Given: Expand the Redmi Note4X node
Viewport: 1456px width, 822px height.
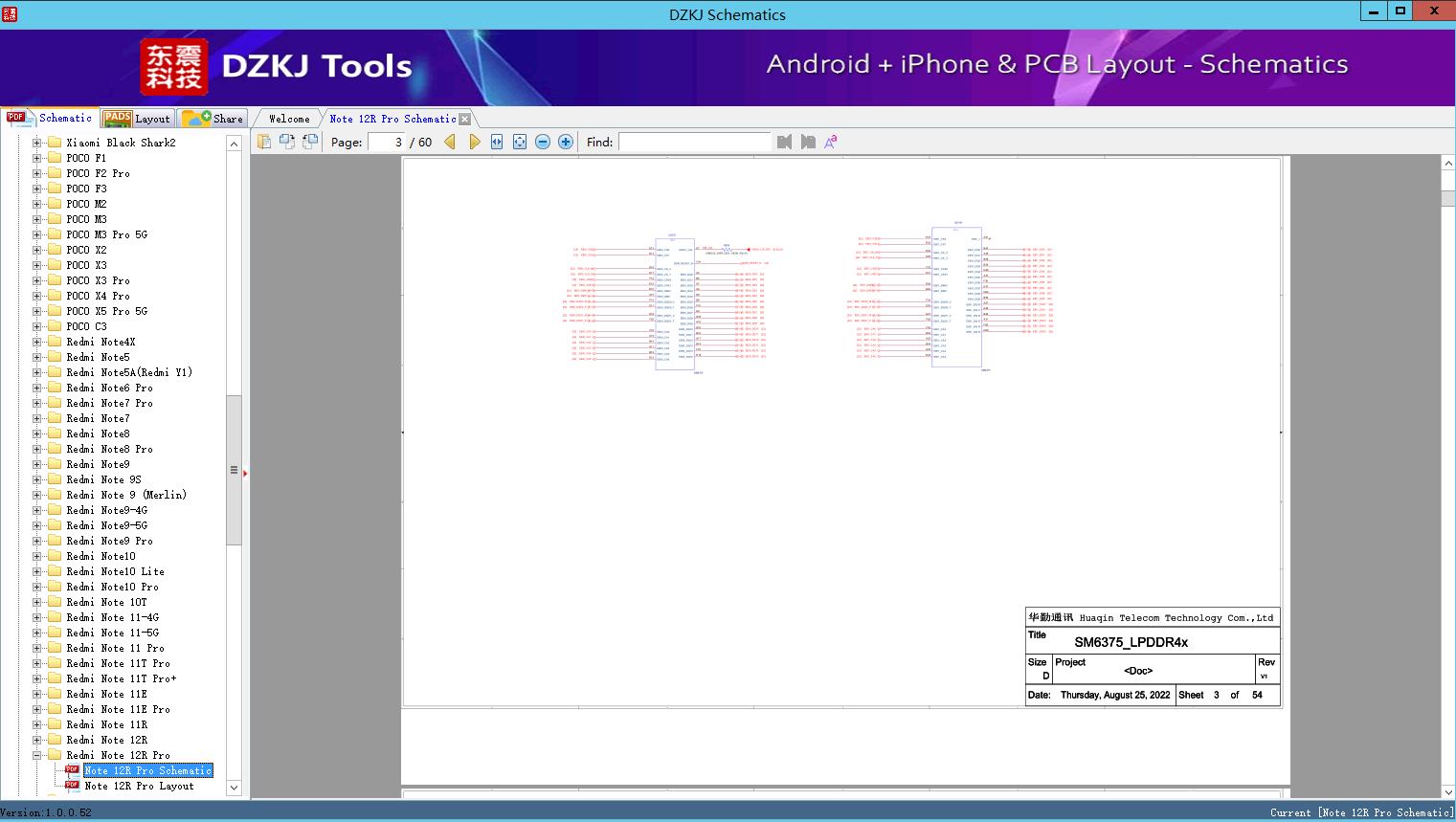Looking at the screenshot, I should point(36,342).
